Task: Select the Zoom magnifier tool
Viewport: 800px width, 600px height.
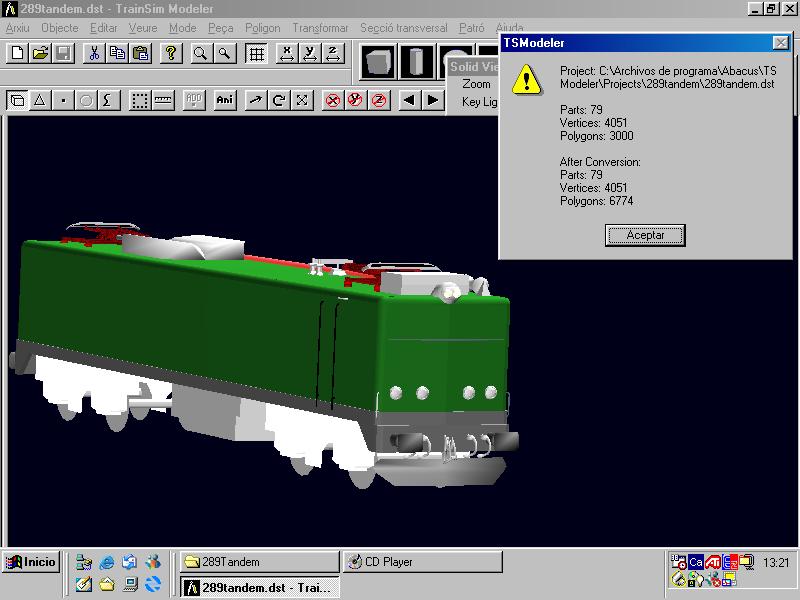Action: [x=201, y=54]
